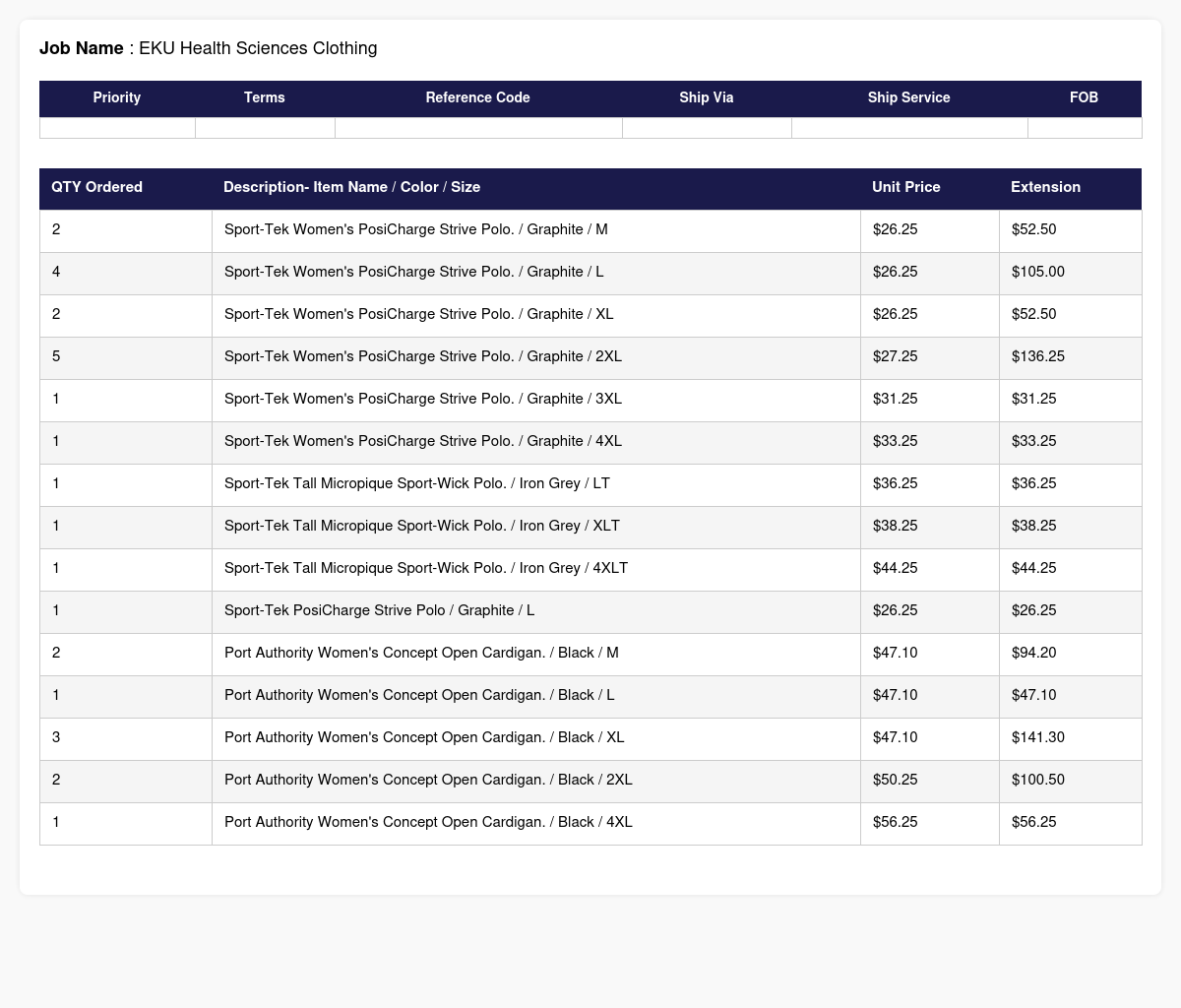Select Women's Strive Polo Graphite / L description

coord(414,272)
